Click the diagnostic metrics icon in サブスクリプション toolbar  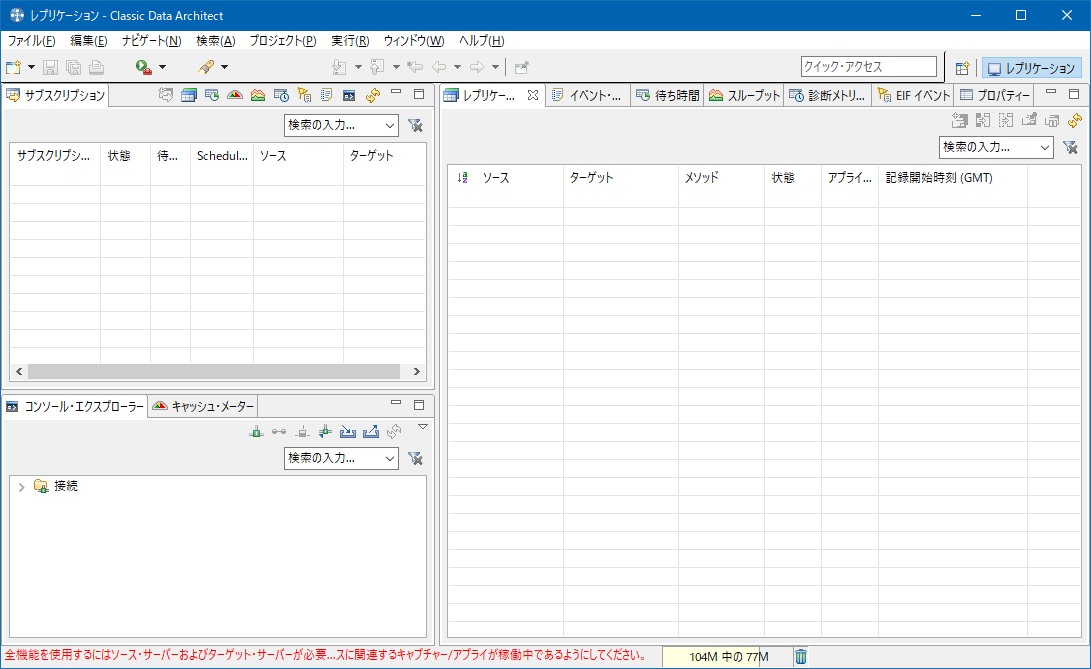[281, 95]
